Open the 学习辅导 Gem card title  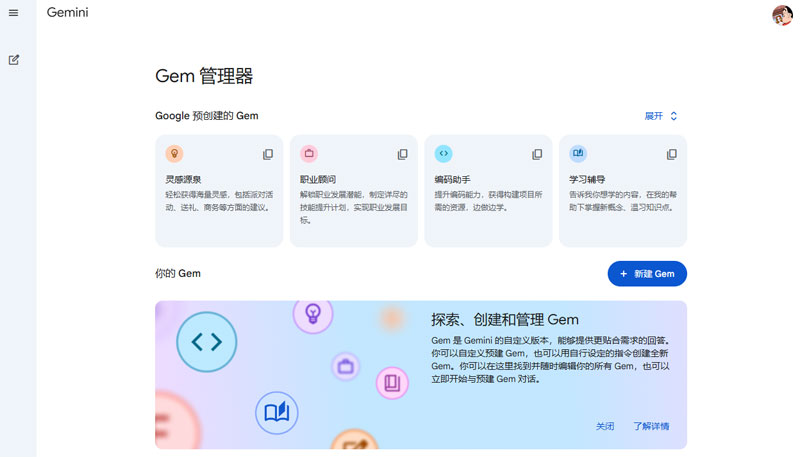587,180
